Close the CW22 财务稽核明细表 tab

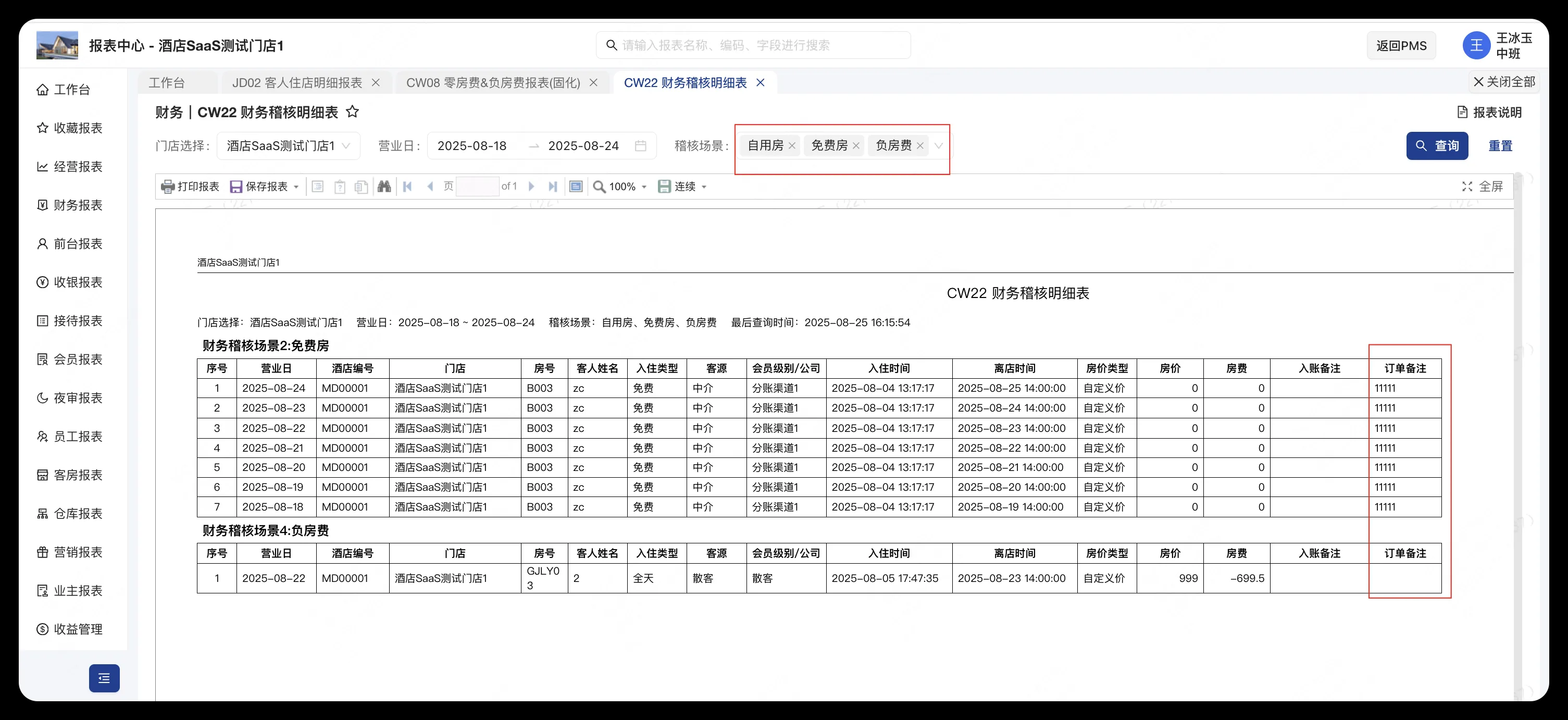(760, 82)
